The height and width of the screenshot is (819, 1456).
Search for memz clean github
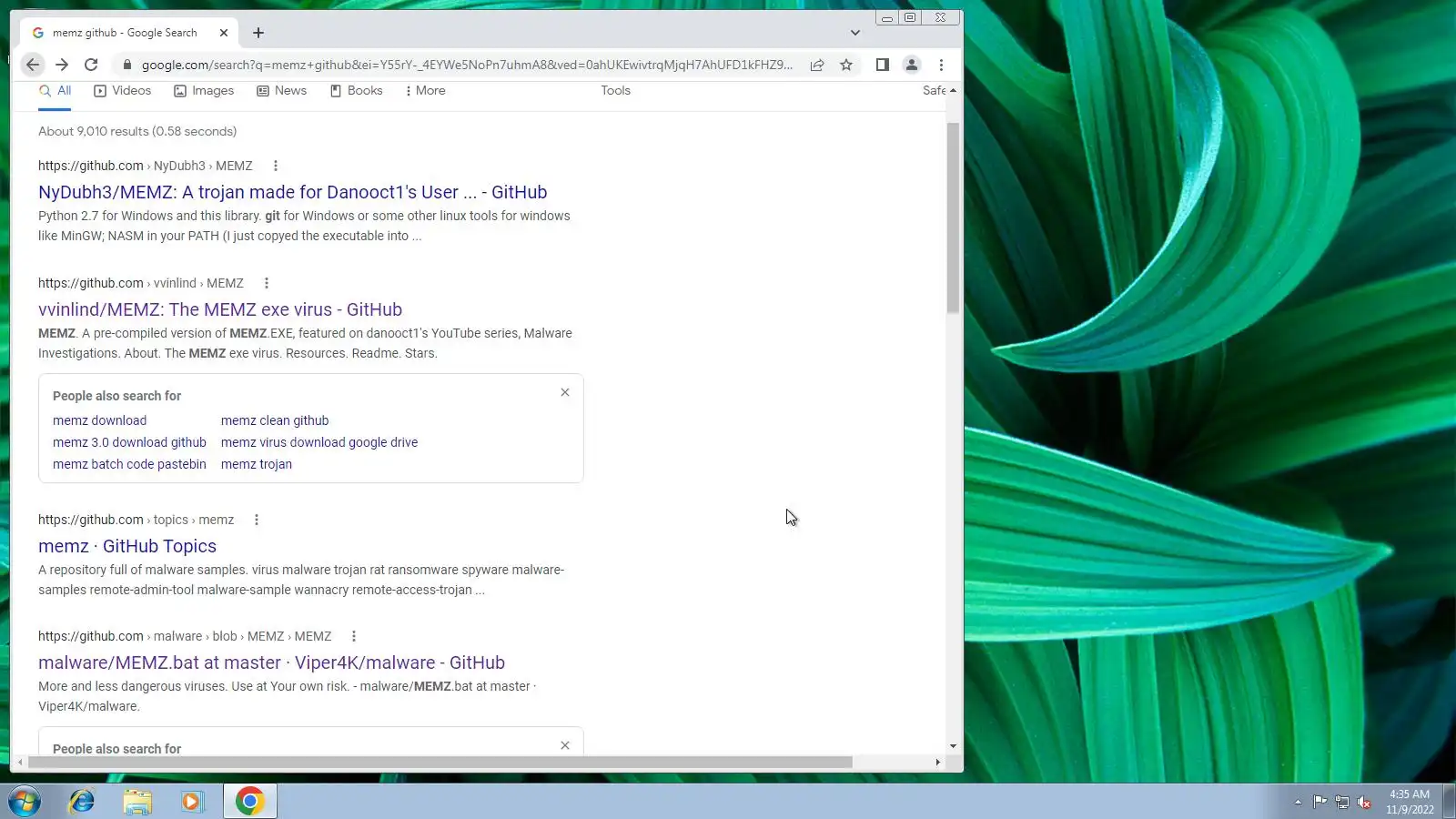click(275, 420)
